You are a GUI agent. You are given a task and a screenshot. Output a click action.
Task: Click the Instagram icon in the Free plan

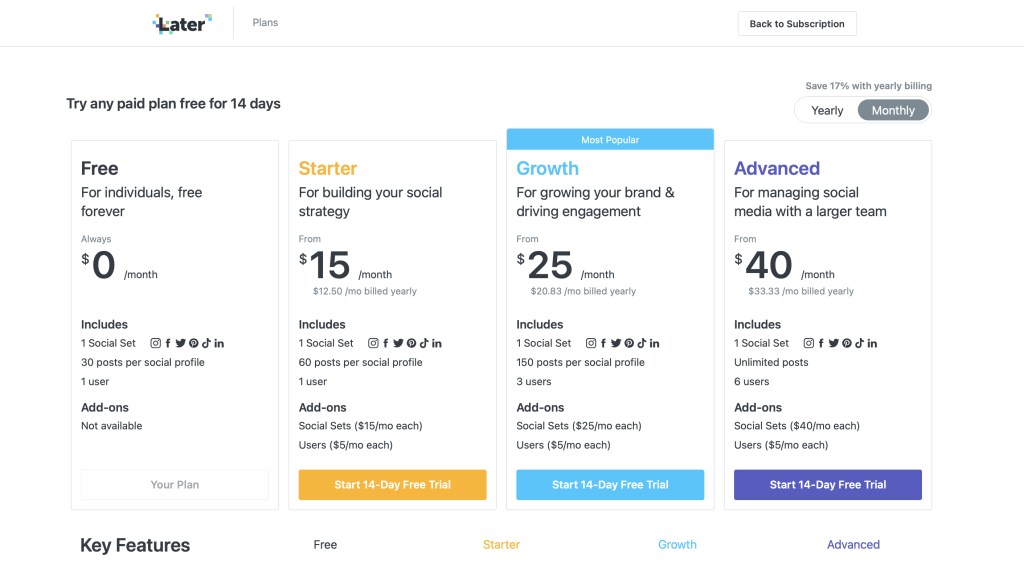point(156,343)
